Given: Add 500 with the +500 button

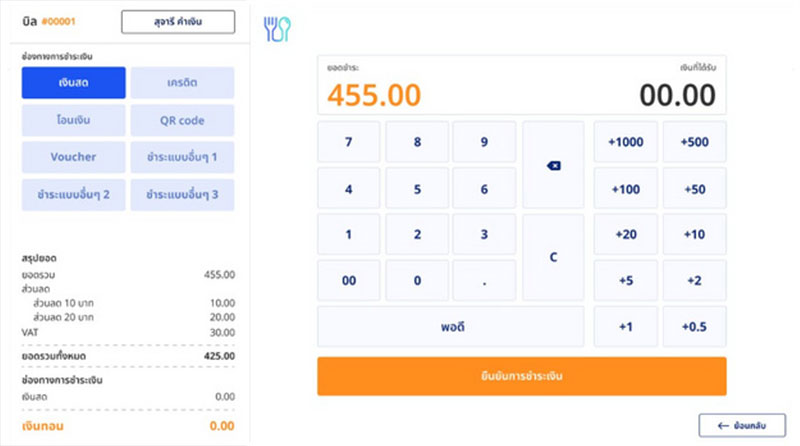Looking at the screenshot, I should click(x=694, y=142).
